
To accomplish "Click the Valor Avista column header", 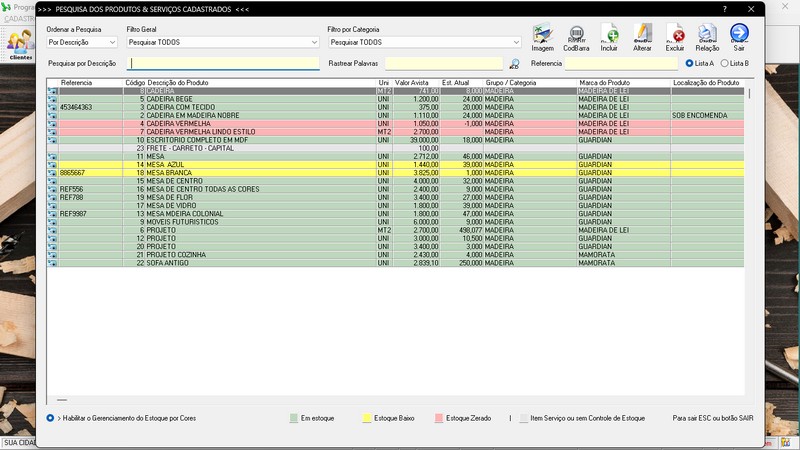I will click(x=412, y=83).
